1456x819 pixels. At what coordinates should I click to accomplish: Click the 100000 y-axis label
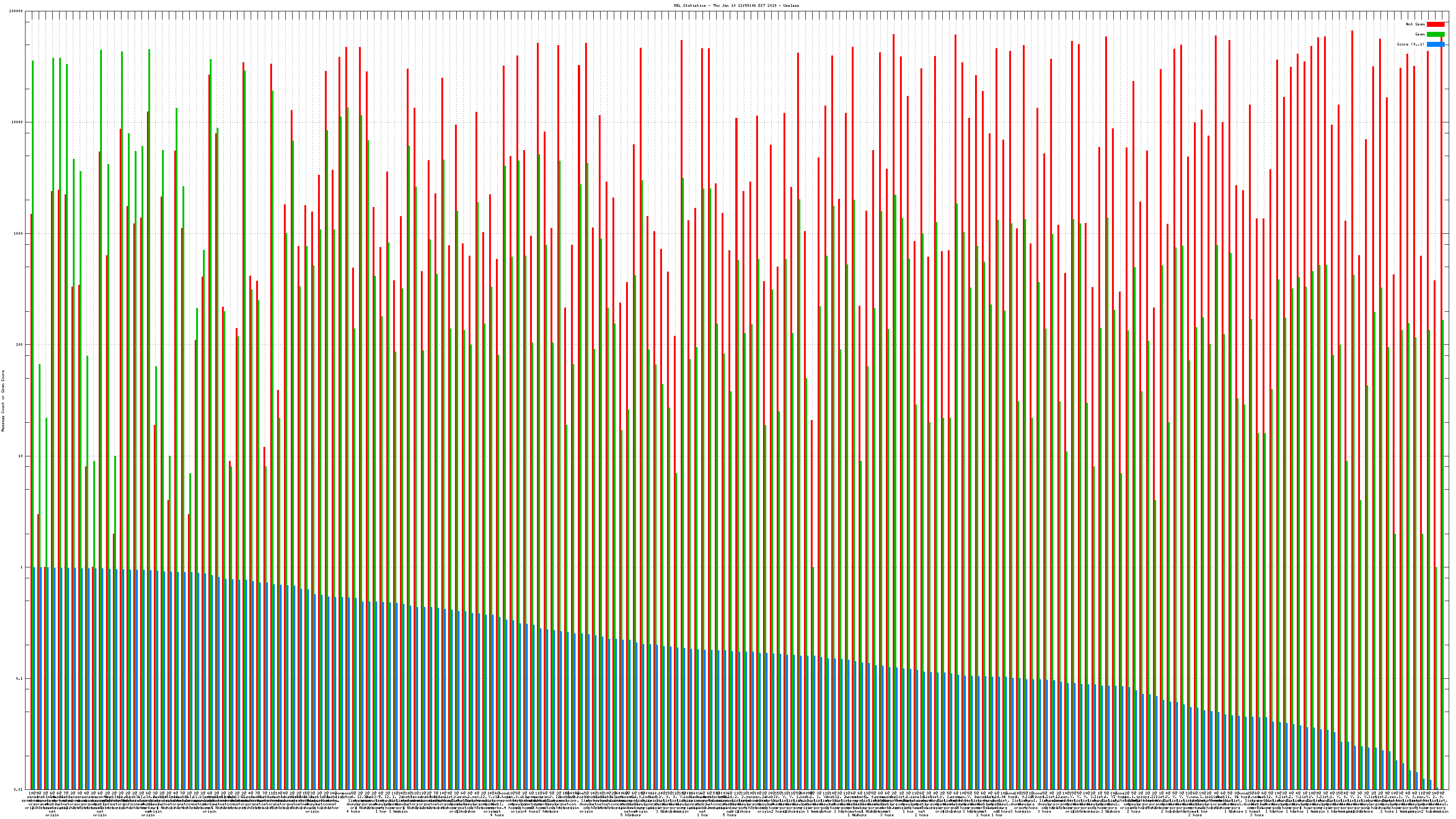(16, 11)
